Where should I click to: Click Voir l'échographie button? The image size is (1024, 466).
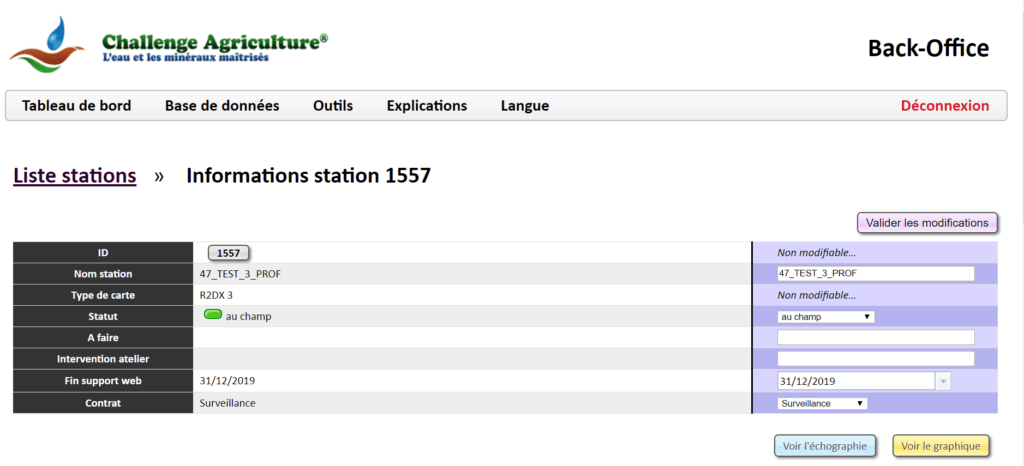(x=825, y=446)
